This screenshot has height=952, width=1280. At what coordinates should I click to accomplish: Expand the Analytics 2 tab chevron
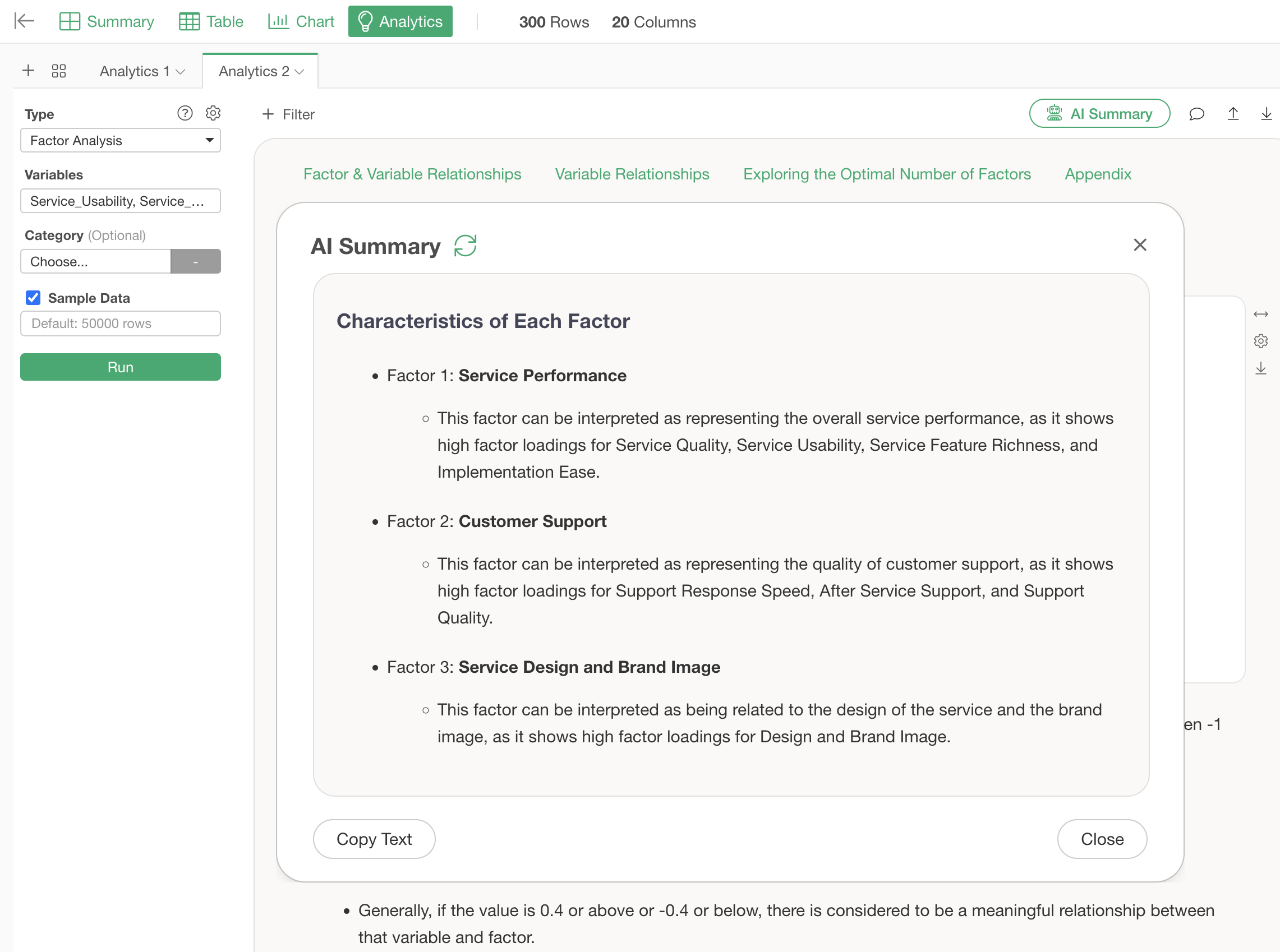click(x=299, y=71)
